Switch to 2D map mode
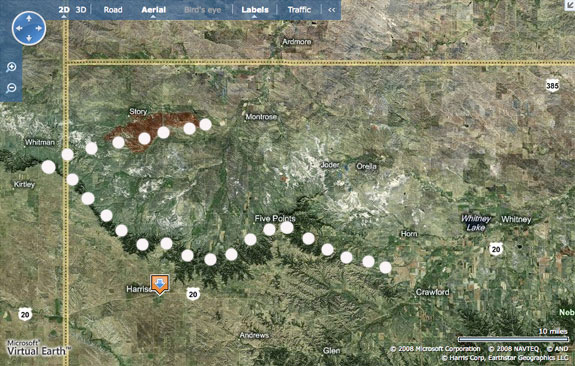This screenshot has width=575, height=366. (64, 10)
